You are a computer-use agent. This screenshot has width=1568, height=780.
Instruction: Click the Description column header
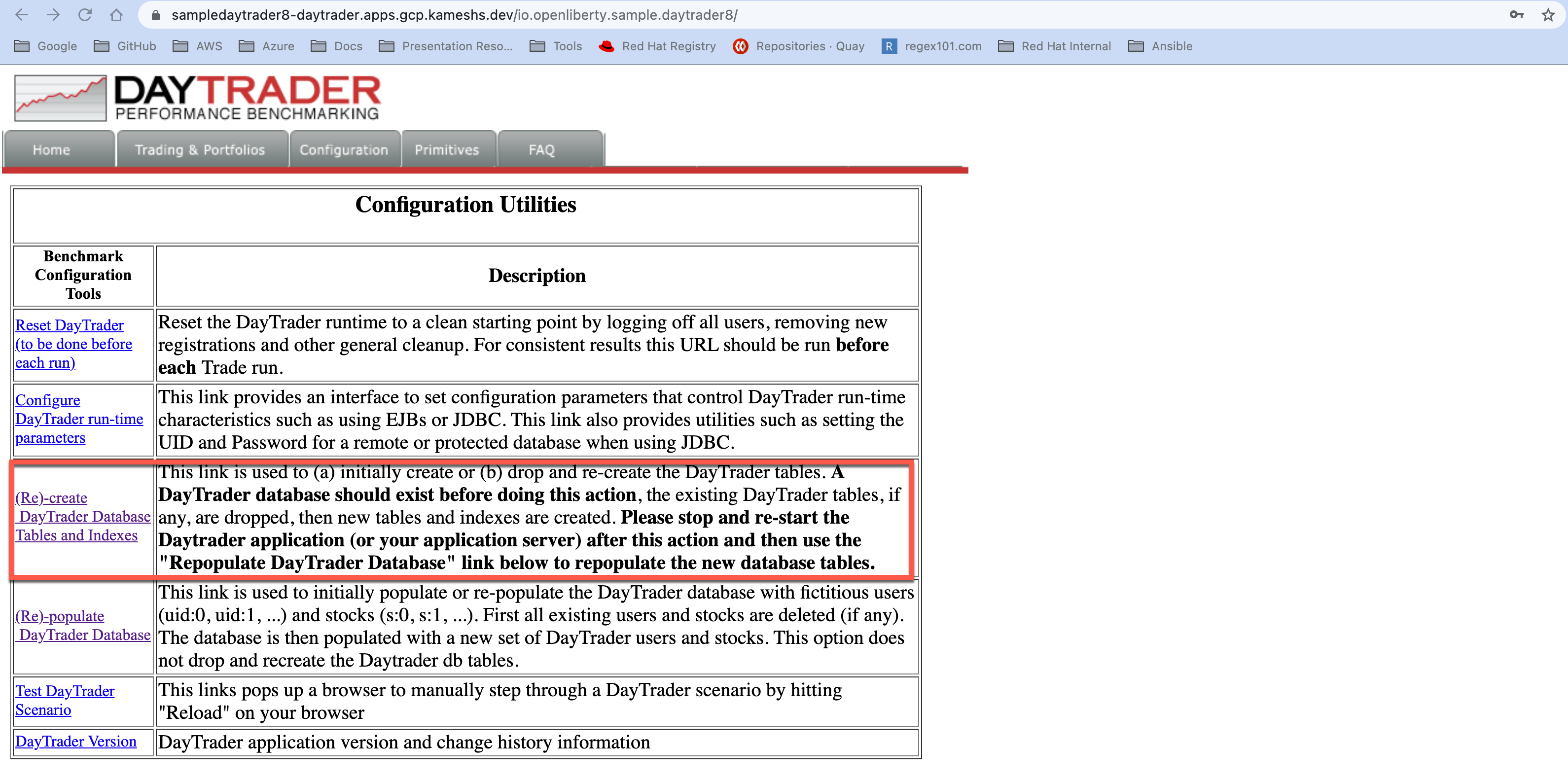pos(537,276)
